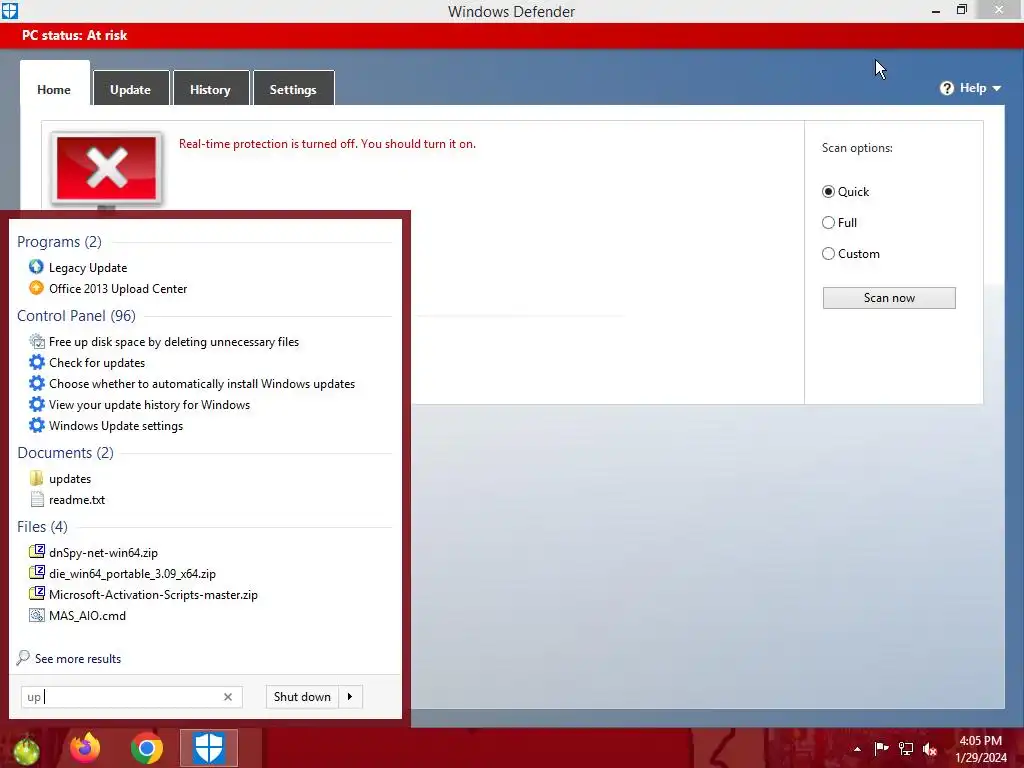Click the taskbar clock showing 4:05 PM
Image resolution: width=1024 pixels, height=768 pixels.
[x=980, y=749]
